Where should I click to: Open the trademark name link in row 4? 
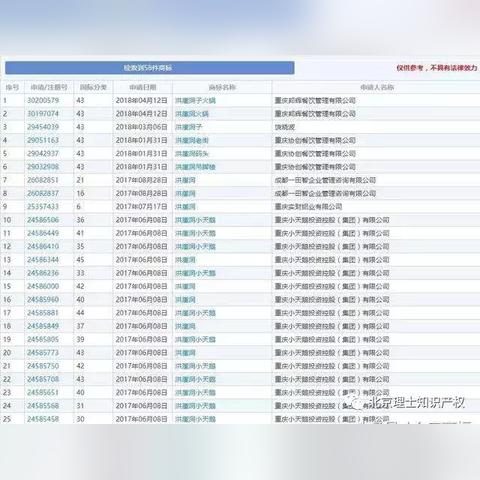[x=192, y=140]
